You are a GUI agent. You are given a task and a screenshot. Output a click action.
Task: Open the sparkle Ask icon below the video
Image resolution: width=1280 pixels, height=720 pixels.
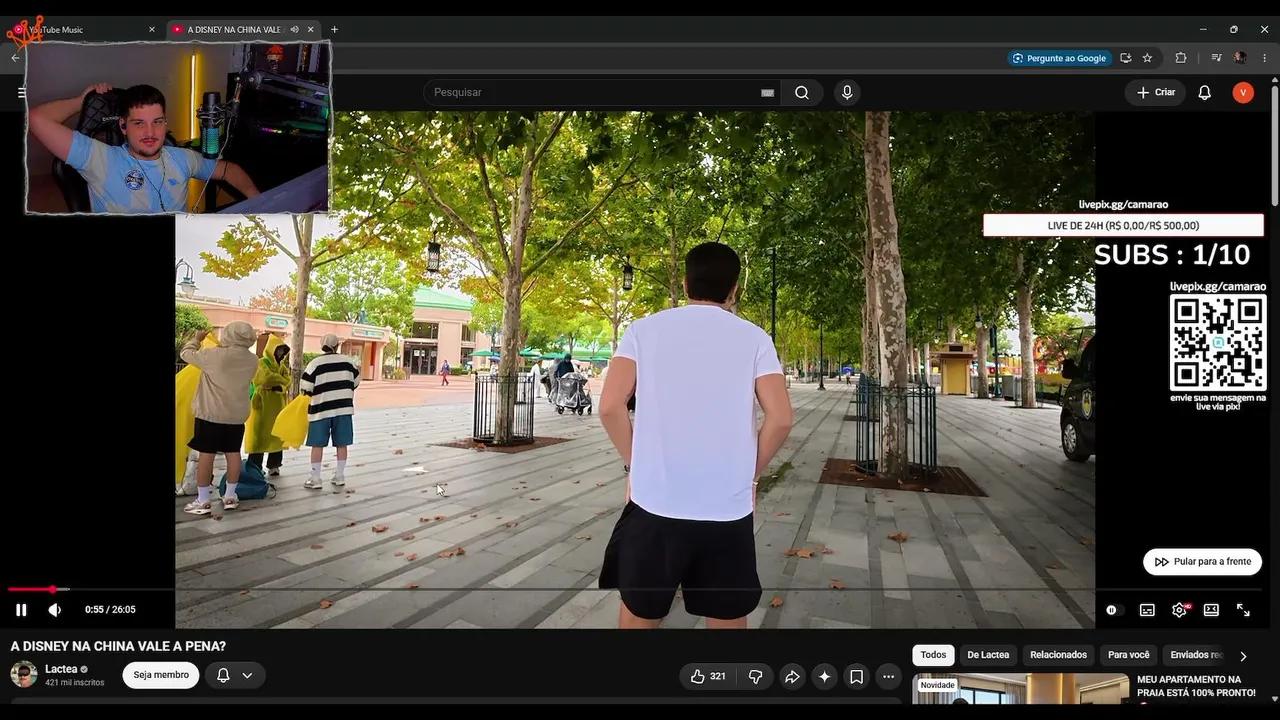point(824,677)
